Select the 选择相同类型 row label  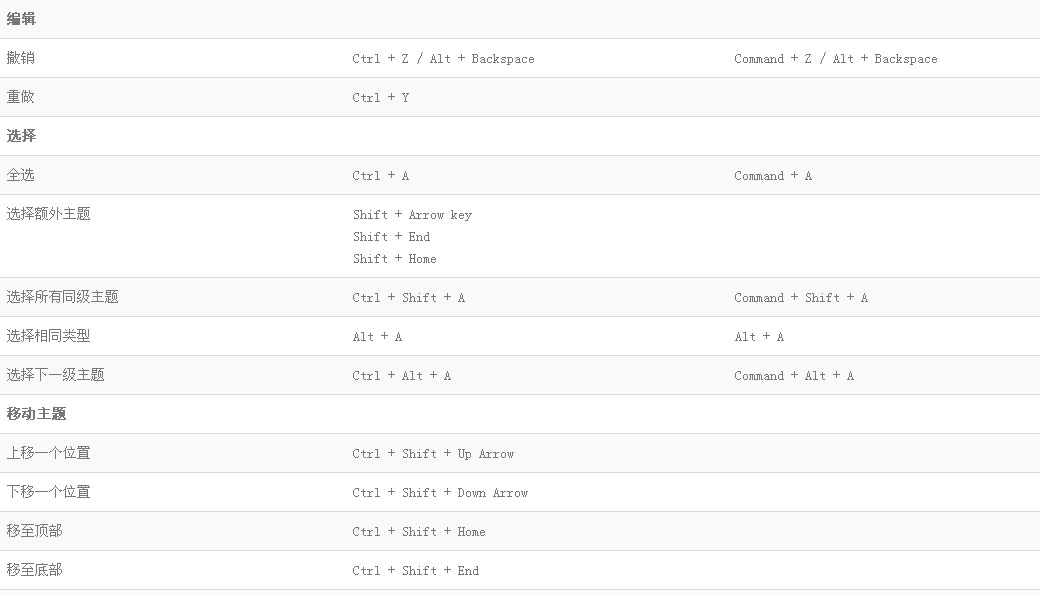(x=48, y=336)
